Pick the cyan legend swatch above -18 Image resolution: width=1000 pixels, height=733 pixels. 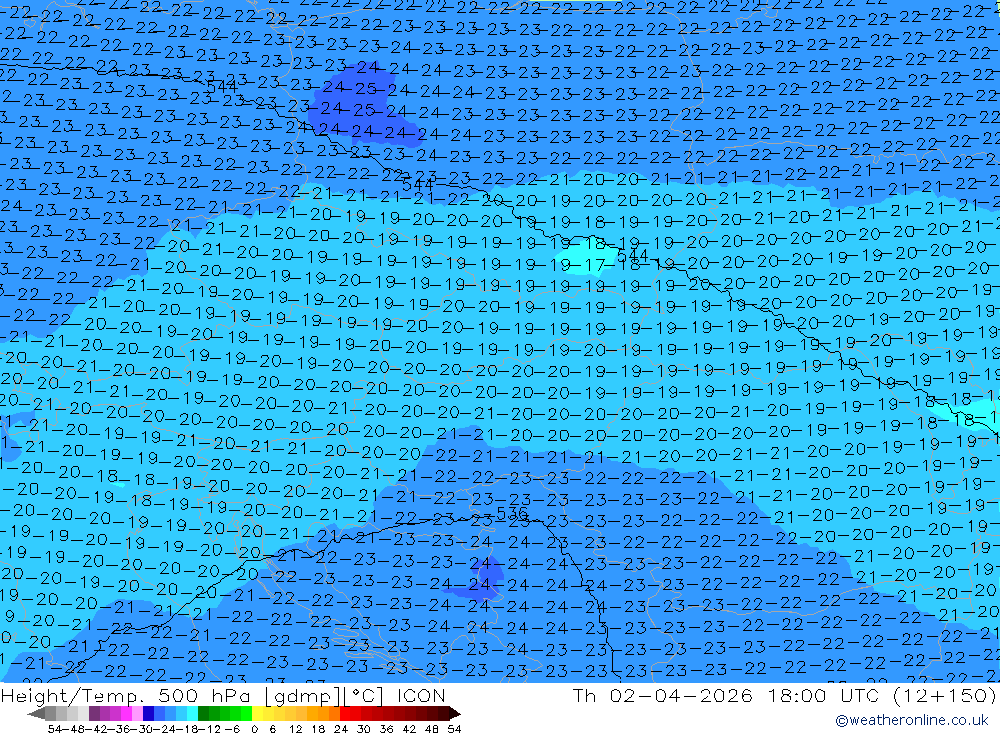tap(192, 714)
